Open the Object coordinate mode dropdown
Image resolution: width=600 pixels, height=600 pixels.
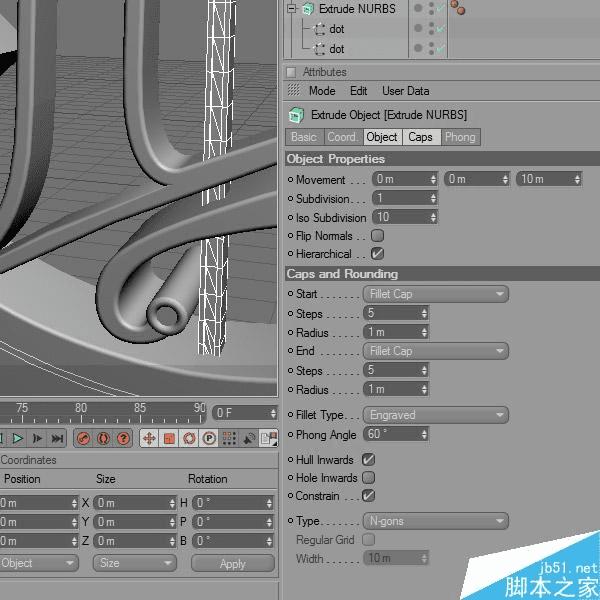point(38,563)
